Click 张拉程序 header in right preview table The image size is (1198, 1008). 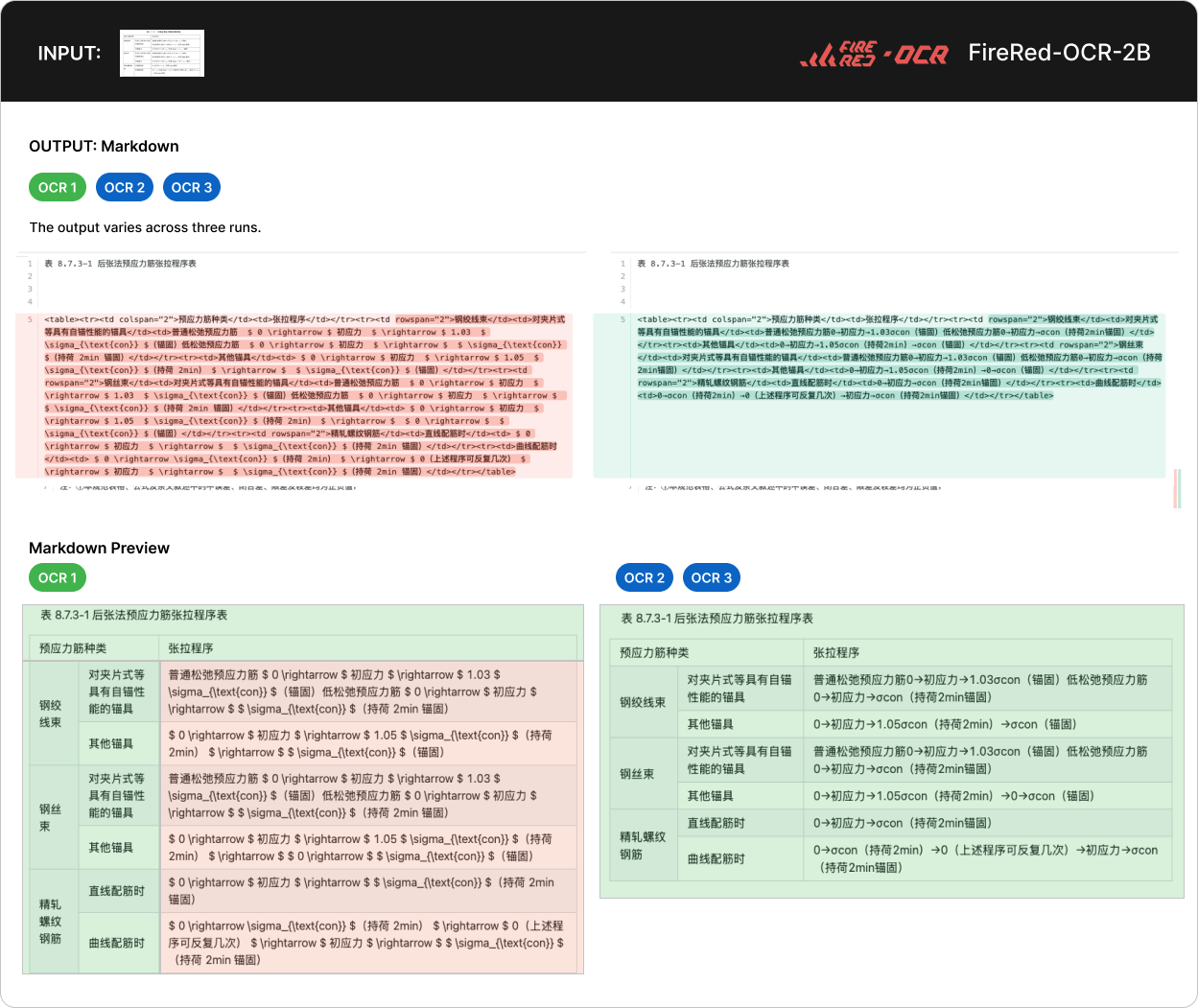pos(836,652)
